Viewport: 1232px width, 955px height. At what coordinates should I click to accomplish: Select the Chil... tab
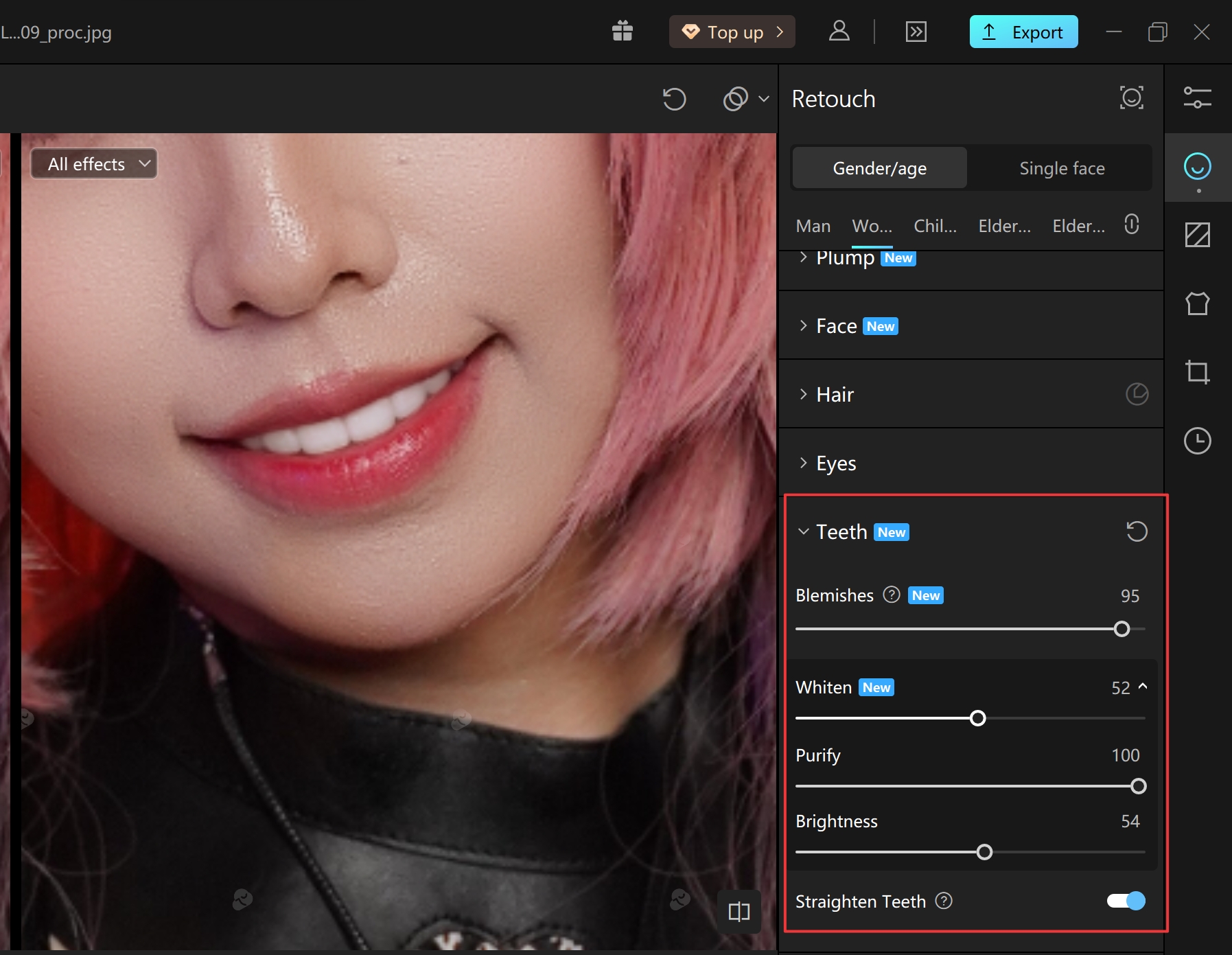[x=935, y=226]
